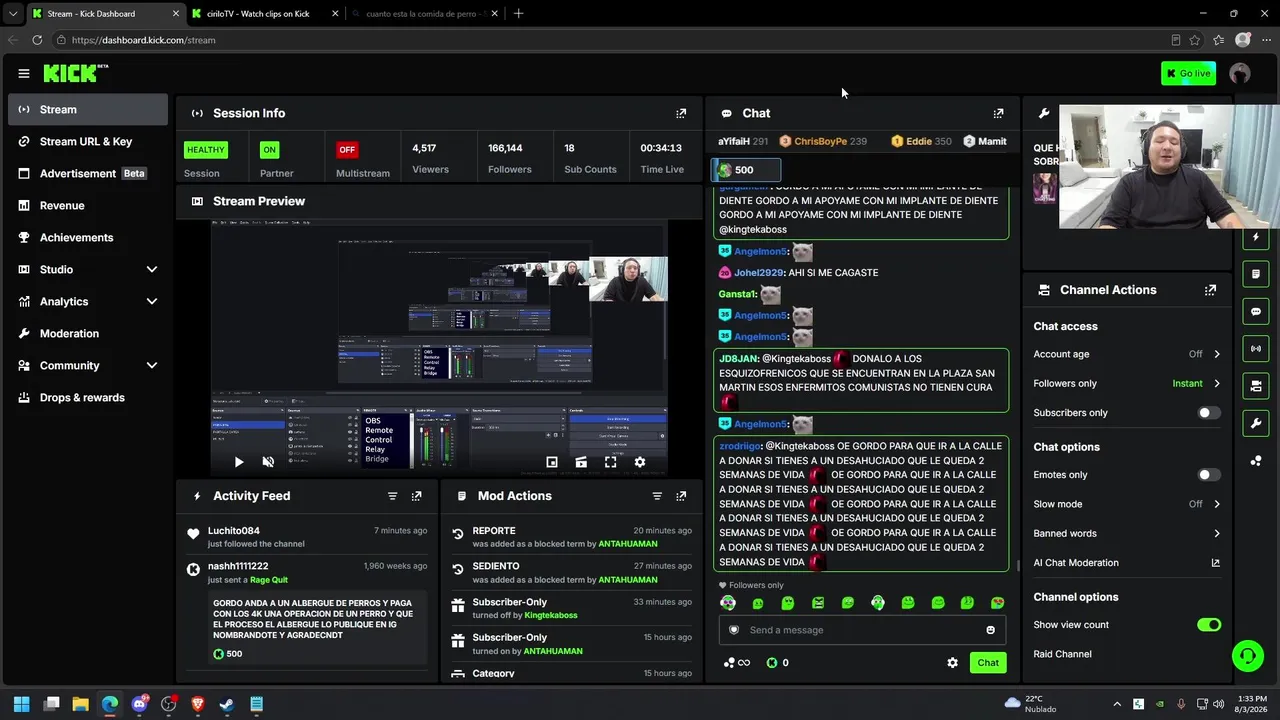Image resolution: width=1280 pixels, height=720 pixels.
Task: Reload the dashboard page
Action: pos(37,40)
